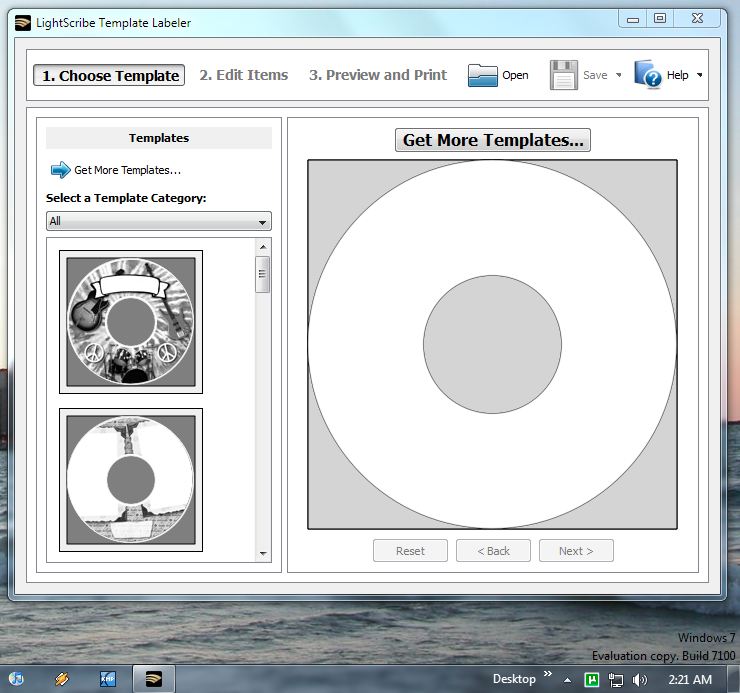Click the network tray icon
The width and height of the screenshot is (740, 693).
click(x=616, y=680)
